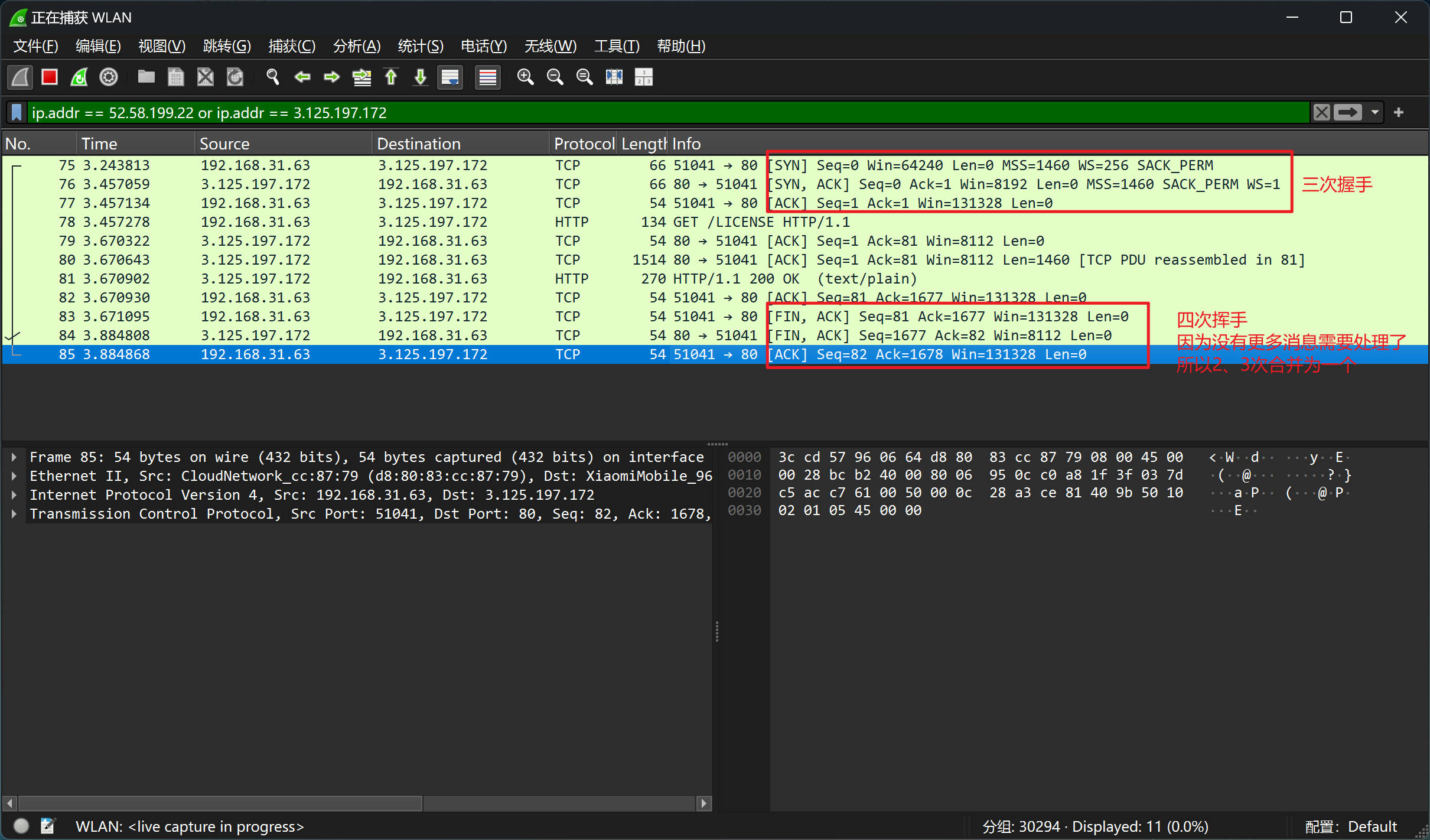Expand Ethernet II details row
This screenshot has width=1430, height=840.
tap(14, 476)
